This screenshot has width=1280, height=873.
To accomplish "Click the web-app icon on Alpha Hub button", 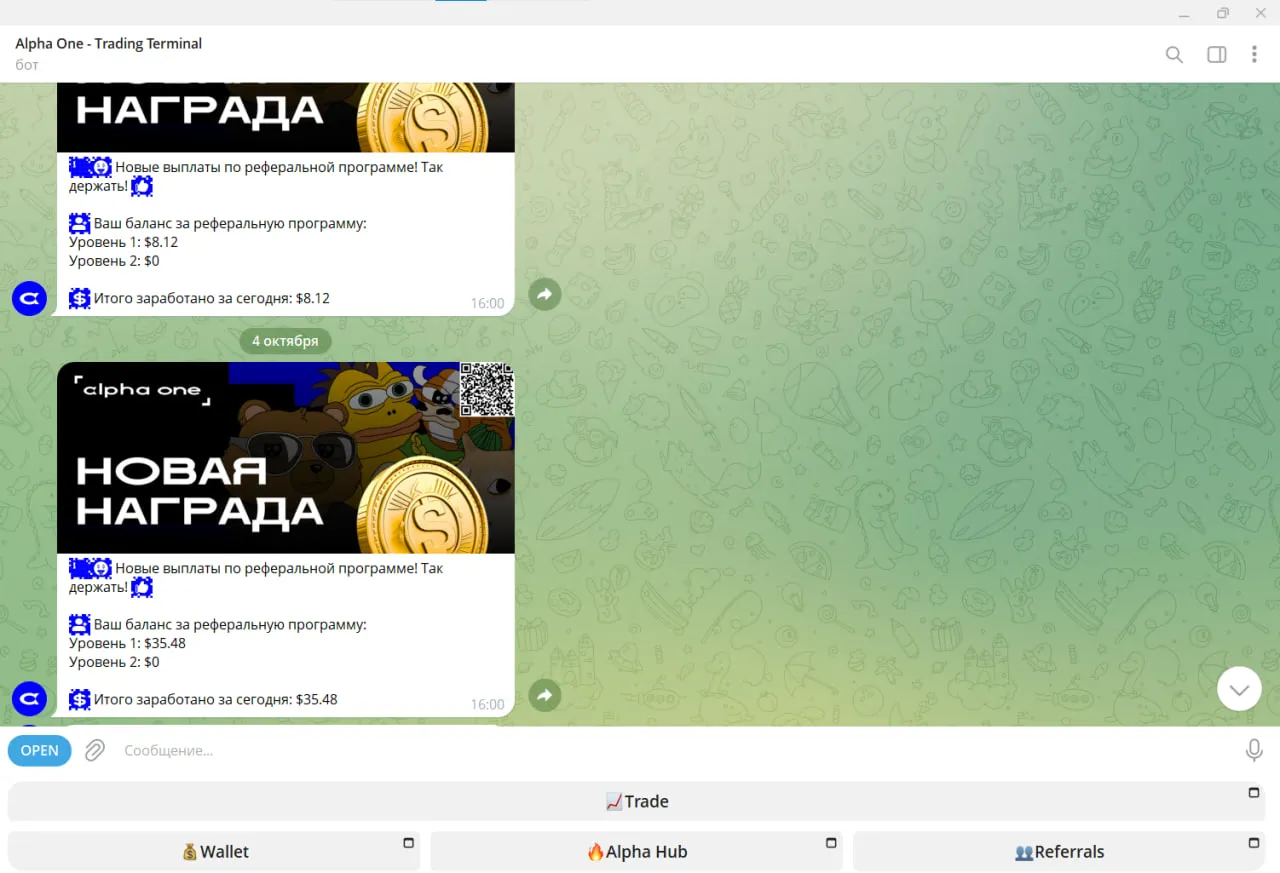I will click(x=831, y=843).
